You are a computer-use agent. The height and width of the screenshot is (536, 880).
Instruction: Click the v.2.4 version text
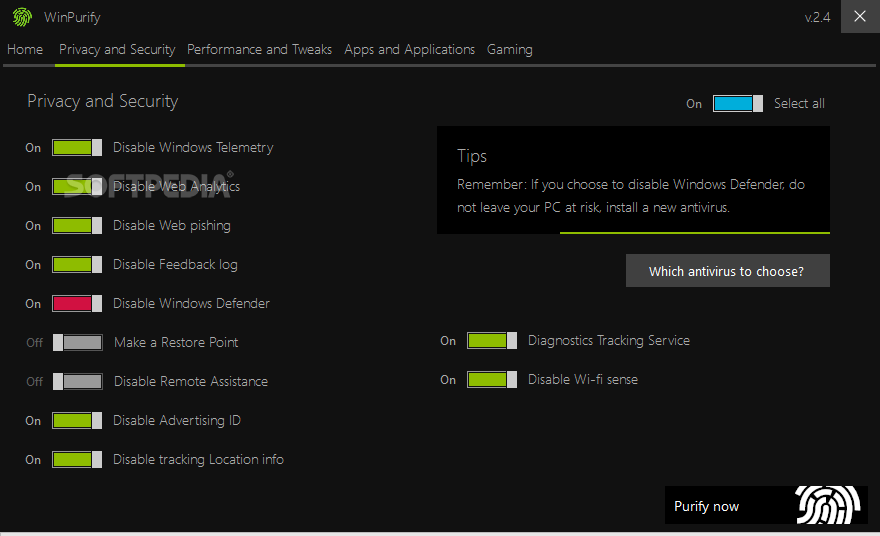pyautogui.click(x=817, y=17)
